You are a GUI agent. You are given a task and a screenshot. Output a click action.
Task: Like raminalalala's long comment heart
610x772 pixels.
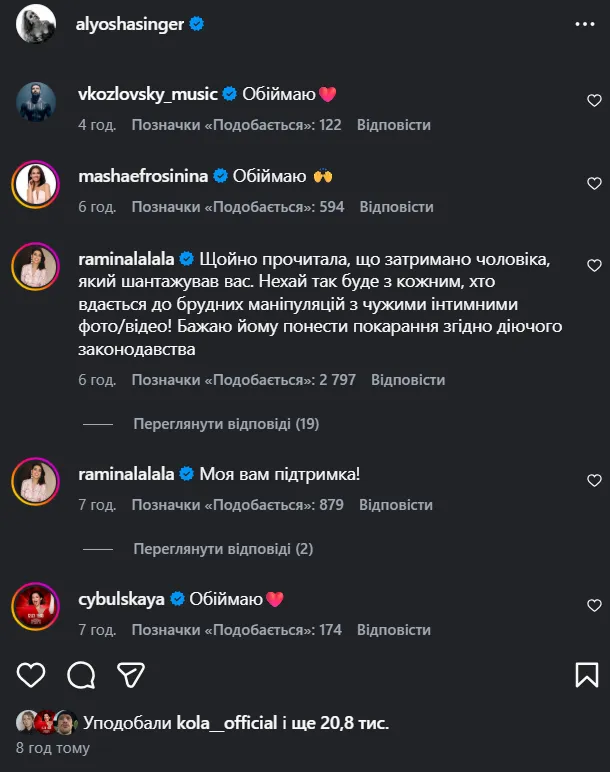(594, 265)
